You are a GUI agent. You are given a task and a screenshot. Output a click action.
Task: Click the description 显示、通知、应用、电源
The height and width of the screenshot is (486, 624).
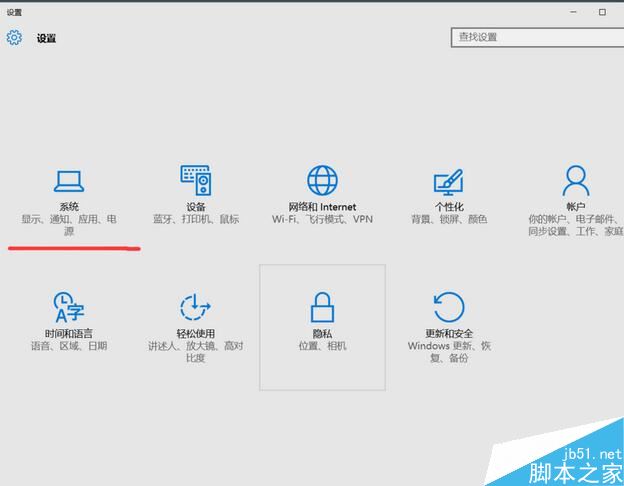click(69, 225)
